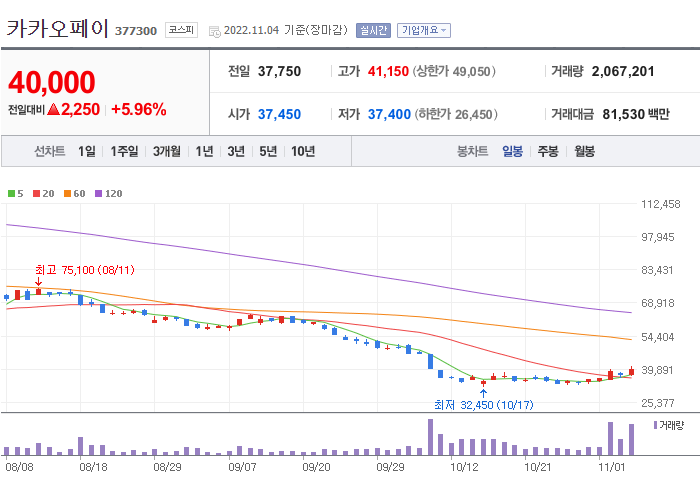Viewport: 700px width, 478px height.
Task: Click the 2022.11.04 기준(장마감) date text
Action: click(286, 30)
